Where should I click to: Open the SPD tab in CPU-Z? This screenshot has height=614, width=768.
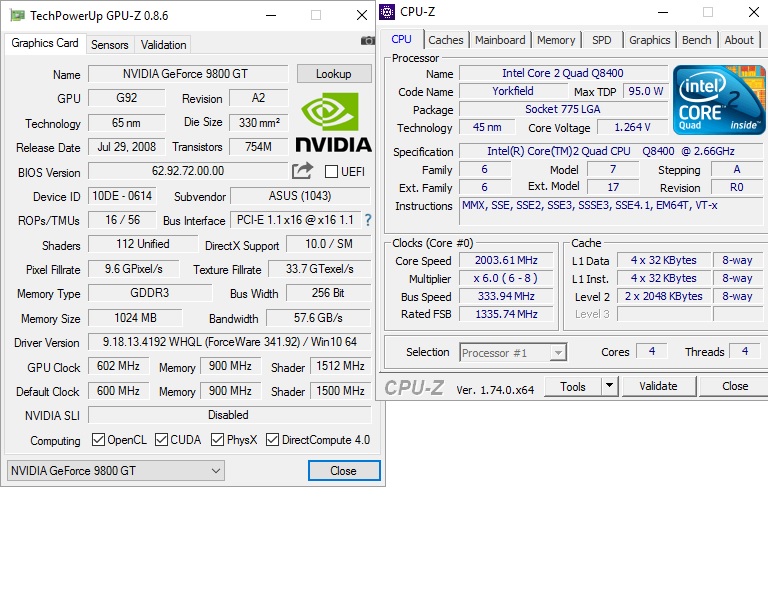(601, 40)
